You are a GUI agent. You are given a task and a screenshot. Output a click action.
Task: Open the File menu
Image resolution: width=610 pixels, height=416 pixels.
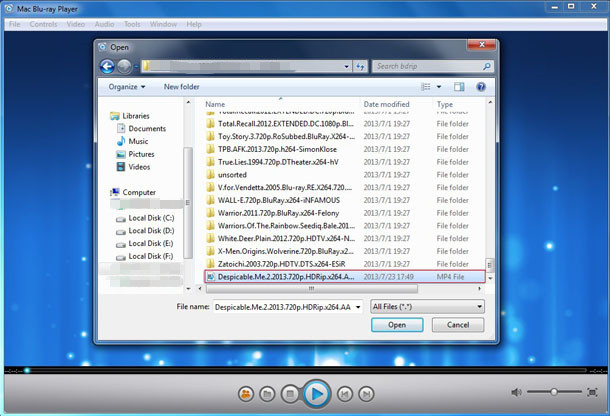(x=14, y=24)
